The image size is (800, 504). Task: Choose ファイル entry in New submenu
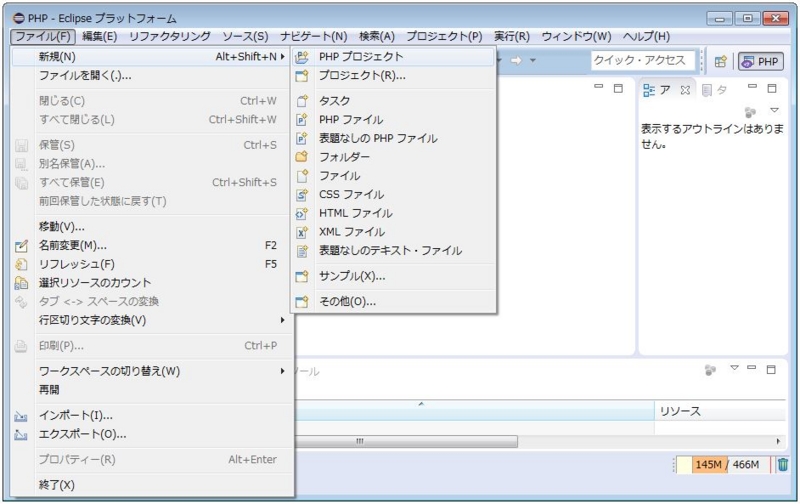click(393, 176)
